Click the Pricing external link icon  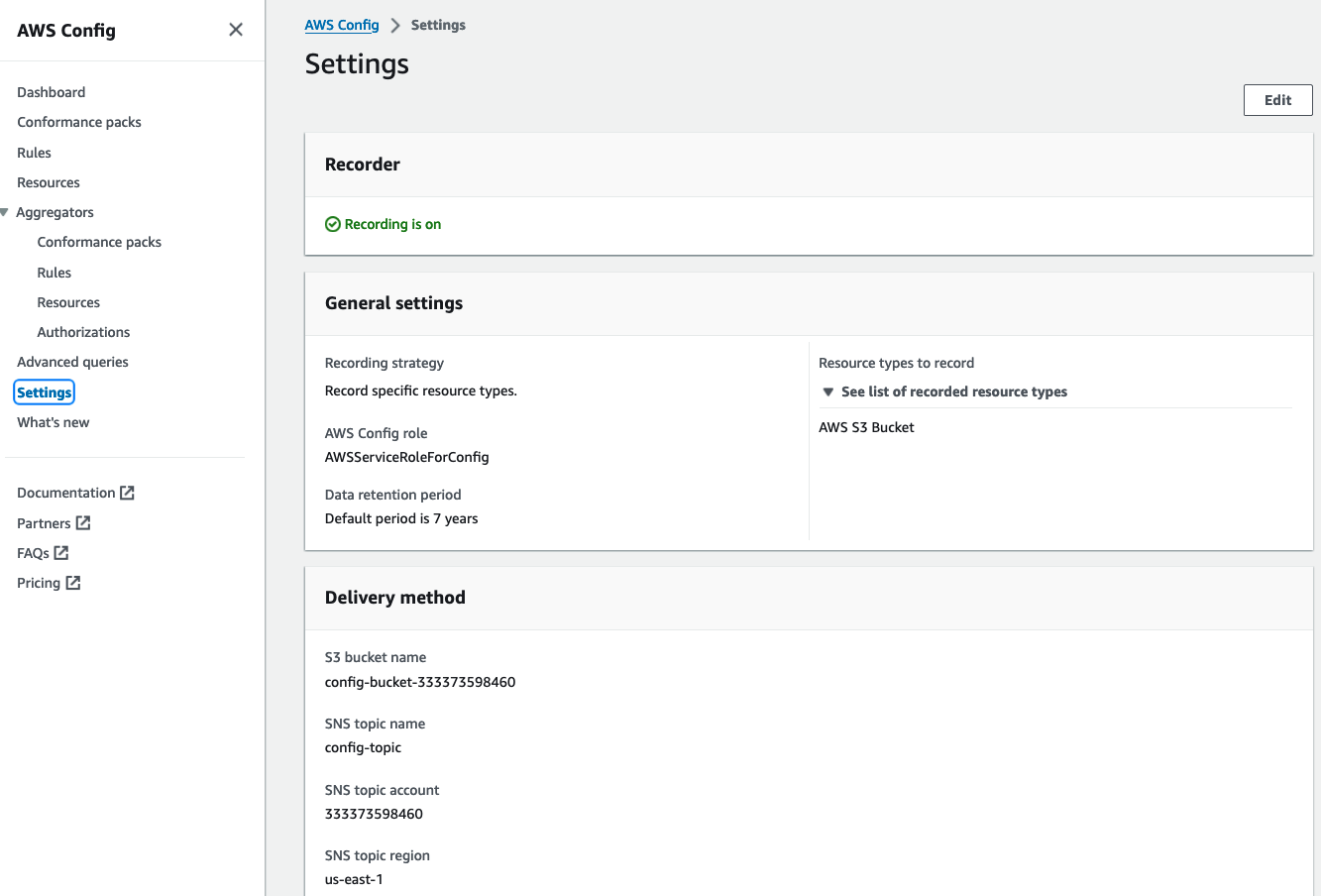tap(73, 583)
